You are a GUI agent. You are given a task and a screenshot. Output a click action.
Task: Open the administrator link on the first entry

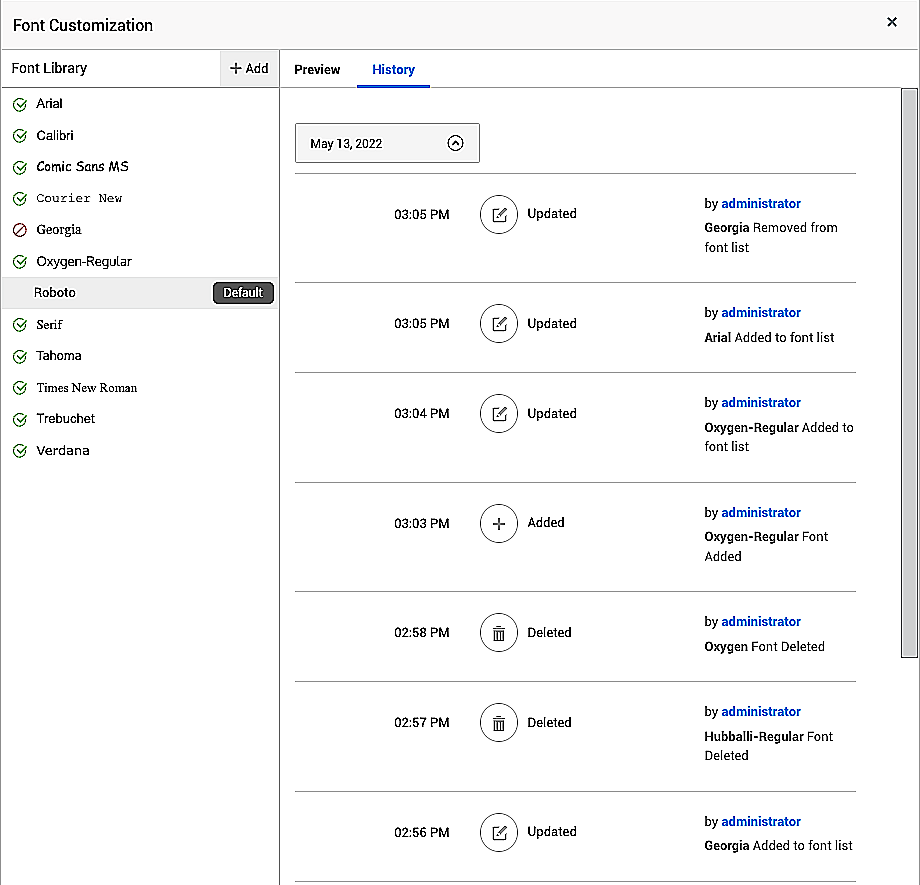(x=761, y=203)
